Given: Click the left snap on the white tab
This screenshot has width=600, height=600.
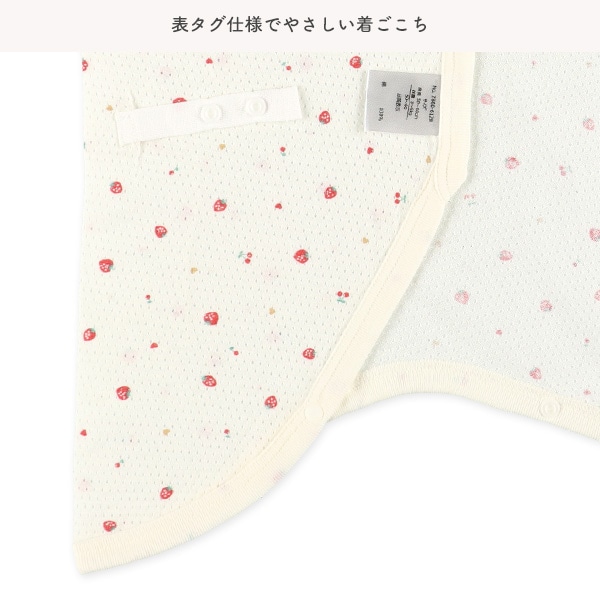Looking at the screenshot, I should tap(211, 112).
